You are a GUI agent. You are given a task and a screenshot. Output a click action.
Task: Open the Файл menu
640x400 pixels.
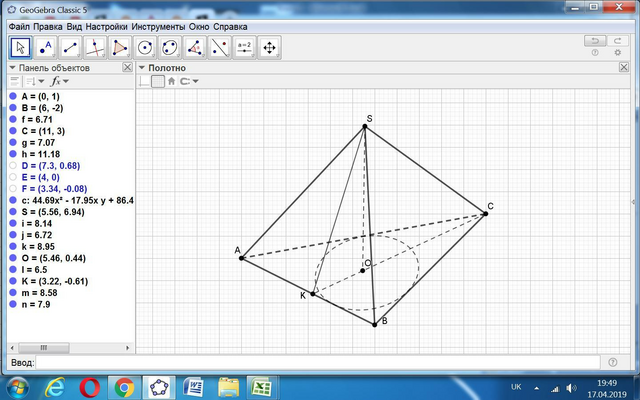click(19, 27)
